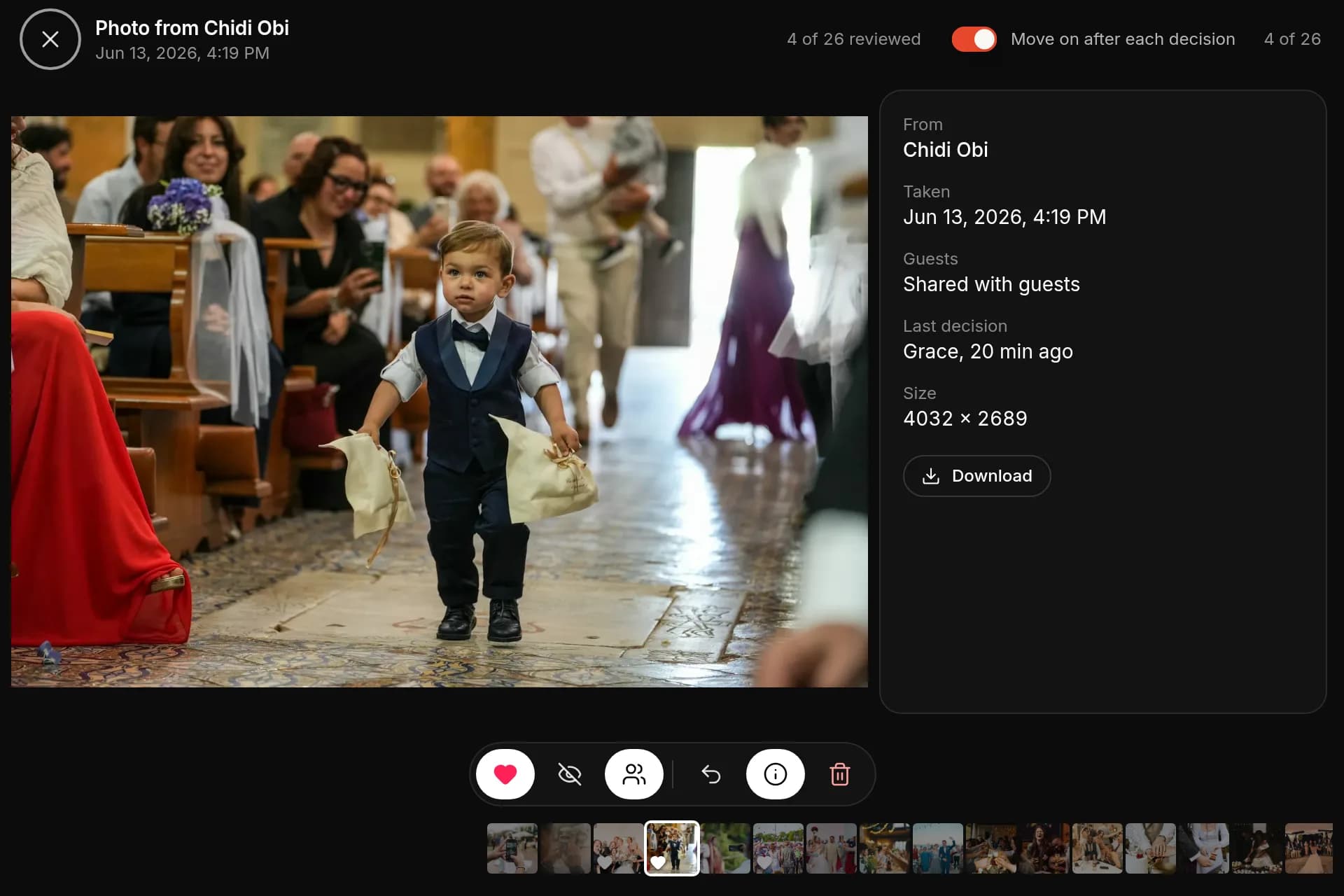The image size is (1344, 896).
Task: Select the highlighted ring bearer thumbnail
Action: [672, 848]
